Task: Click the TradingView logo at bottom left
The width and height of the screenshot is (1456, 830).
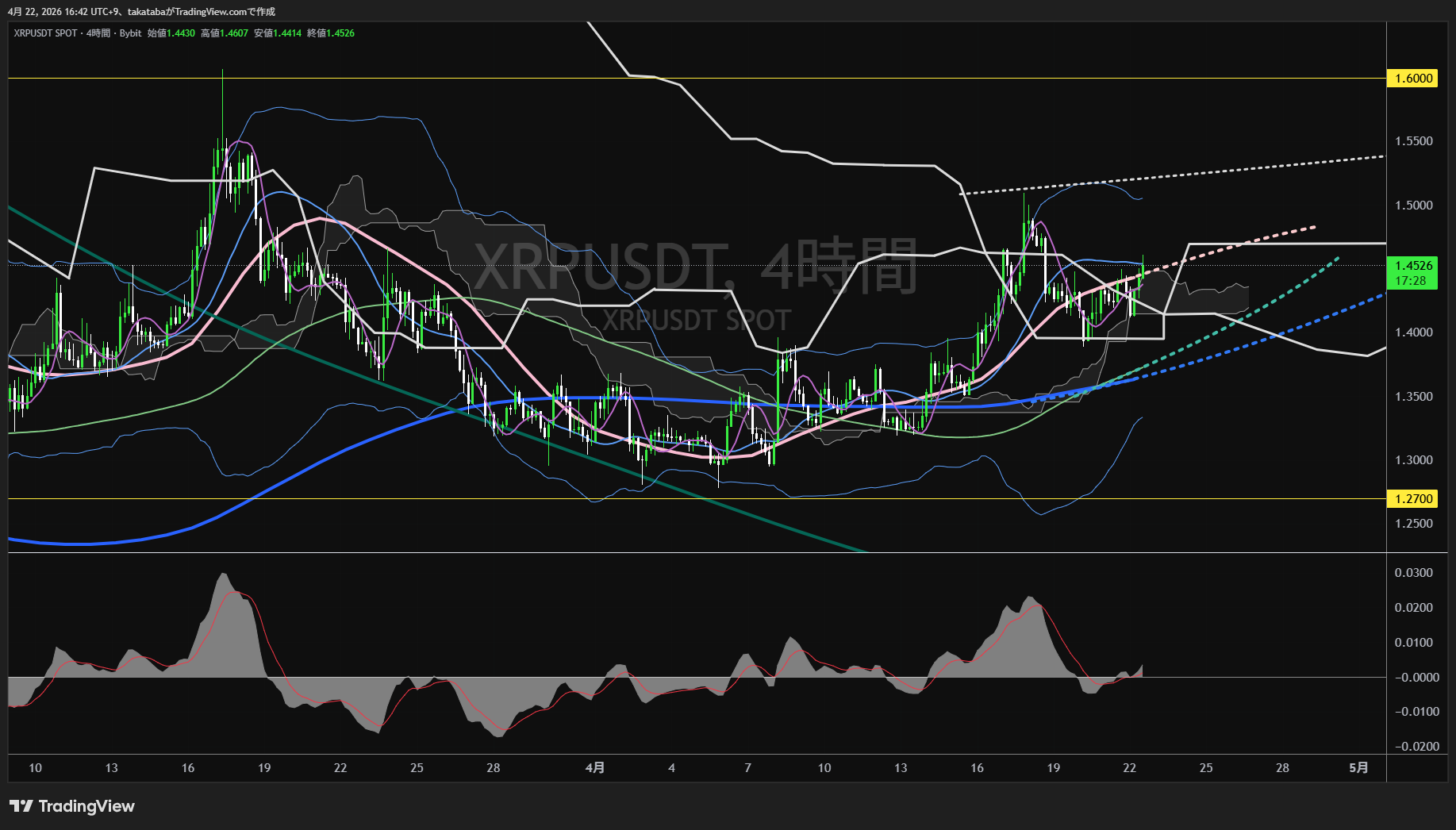Action: click(x=72, y=806)
